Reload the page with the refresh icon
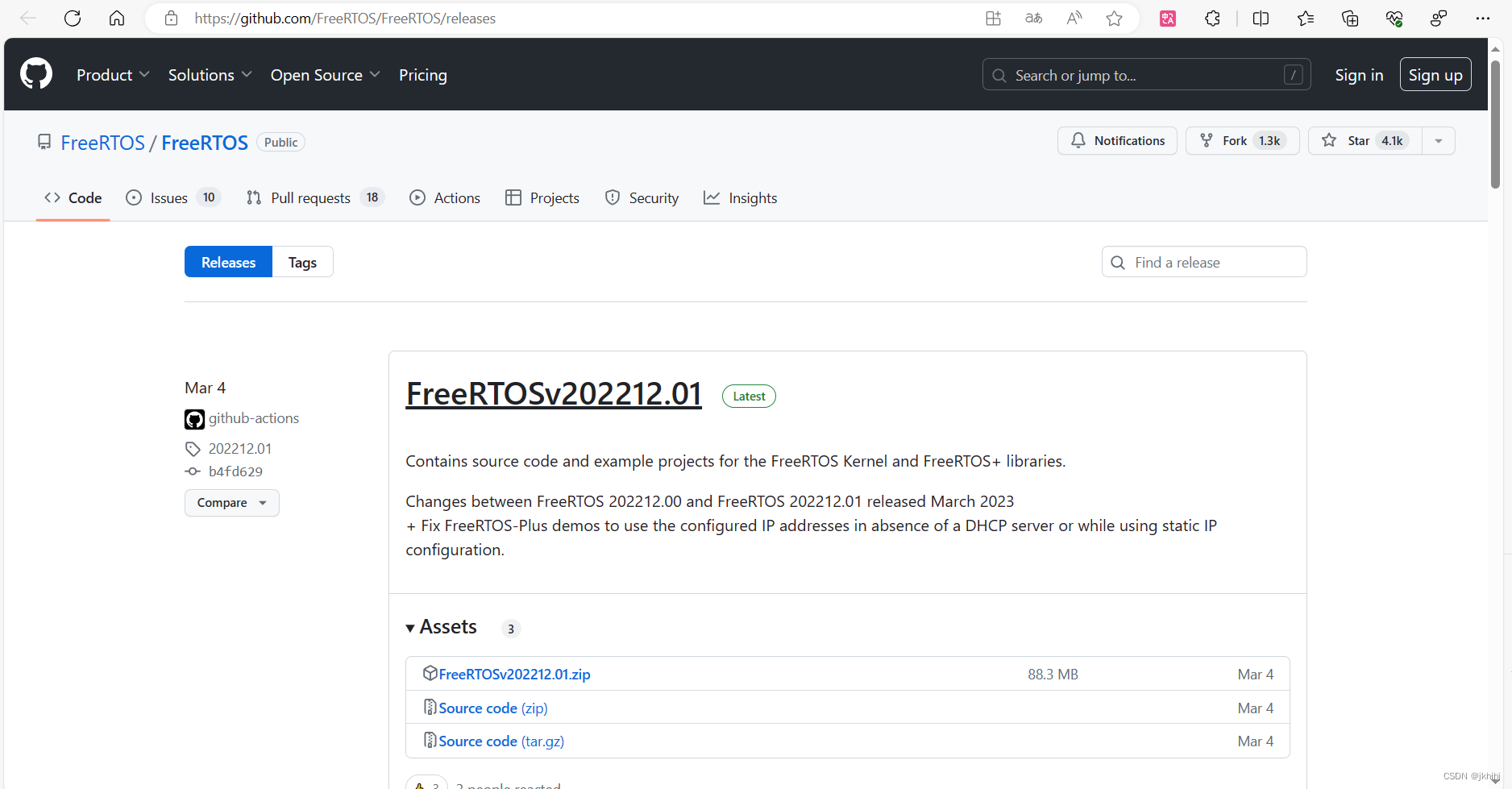The width and height of the screenshot is (1512, 789). (73, 19)
